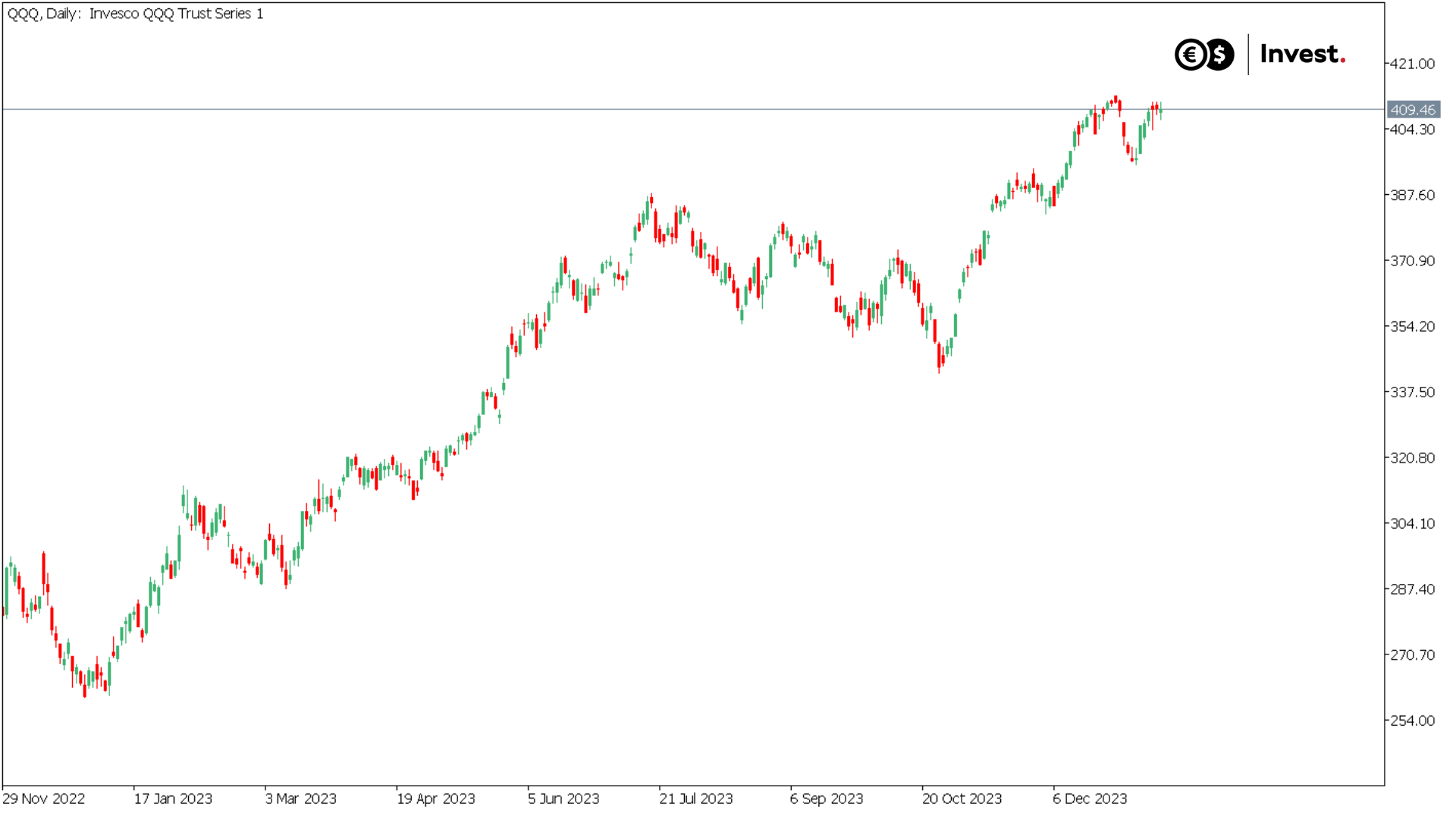Click the 370.90 price axis label
The width and height of the screenshot is (1456, 819).
(1412, 261)
